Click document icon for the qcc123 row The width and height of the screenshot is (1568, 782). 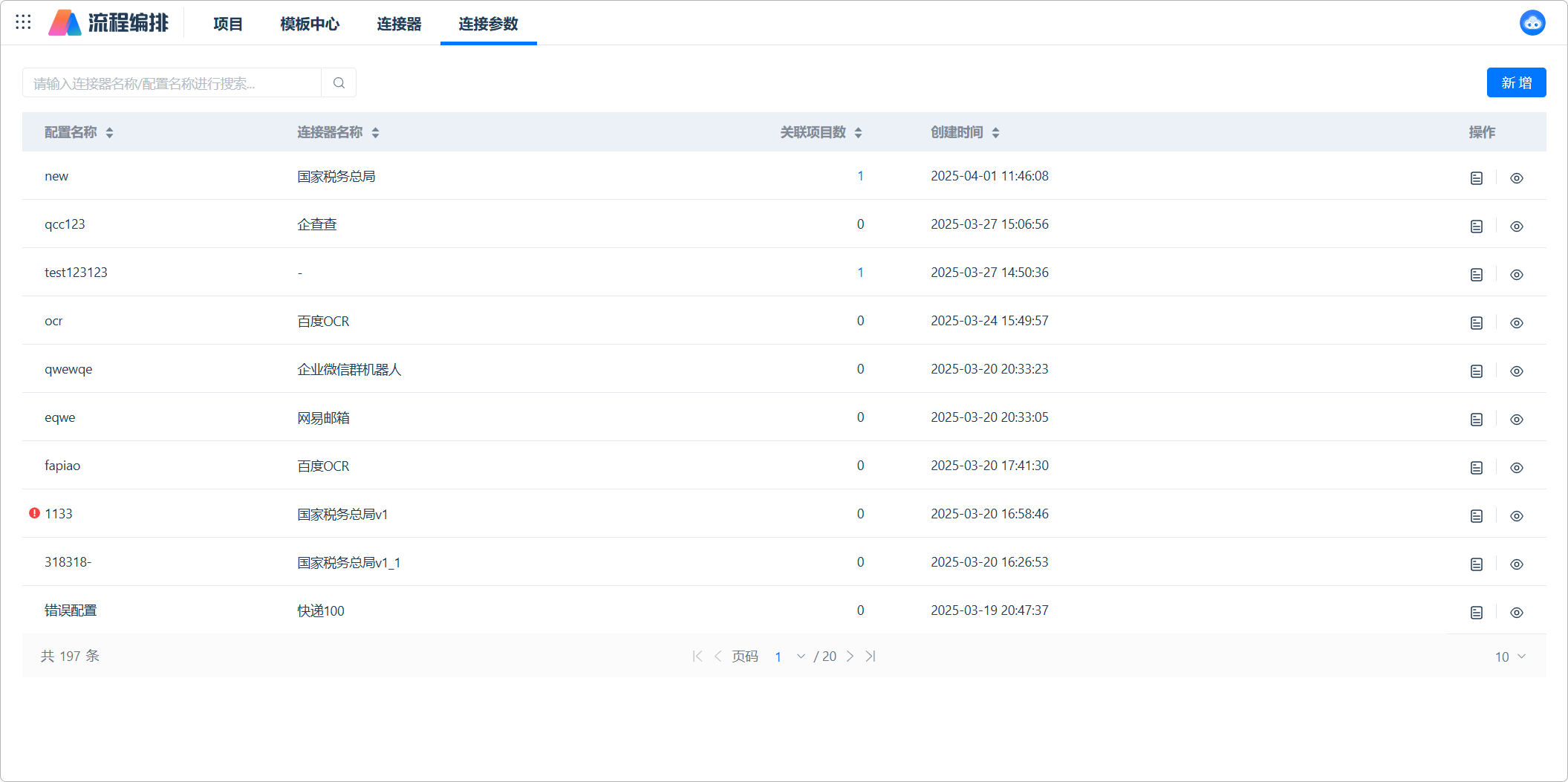coord(1476,227)
